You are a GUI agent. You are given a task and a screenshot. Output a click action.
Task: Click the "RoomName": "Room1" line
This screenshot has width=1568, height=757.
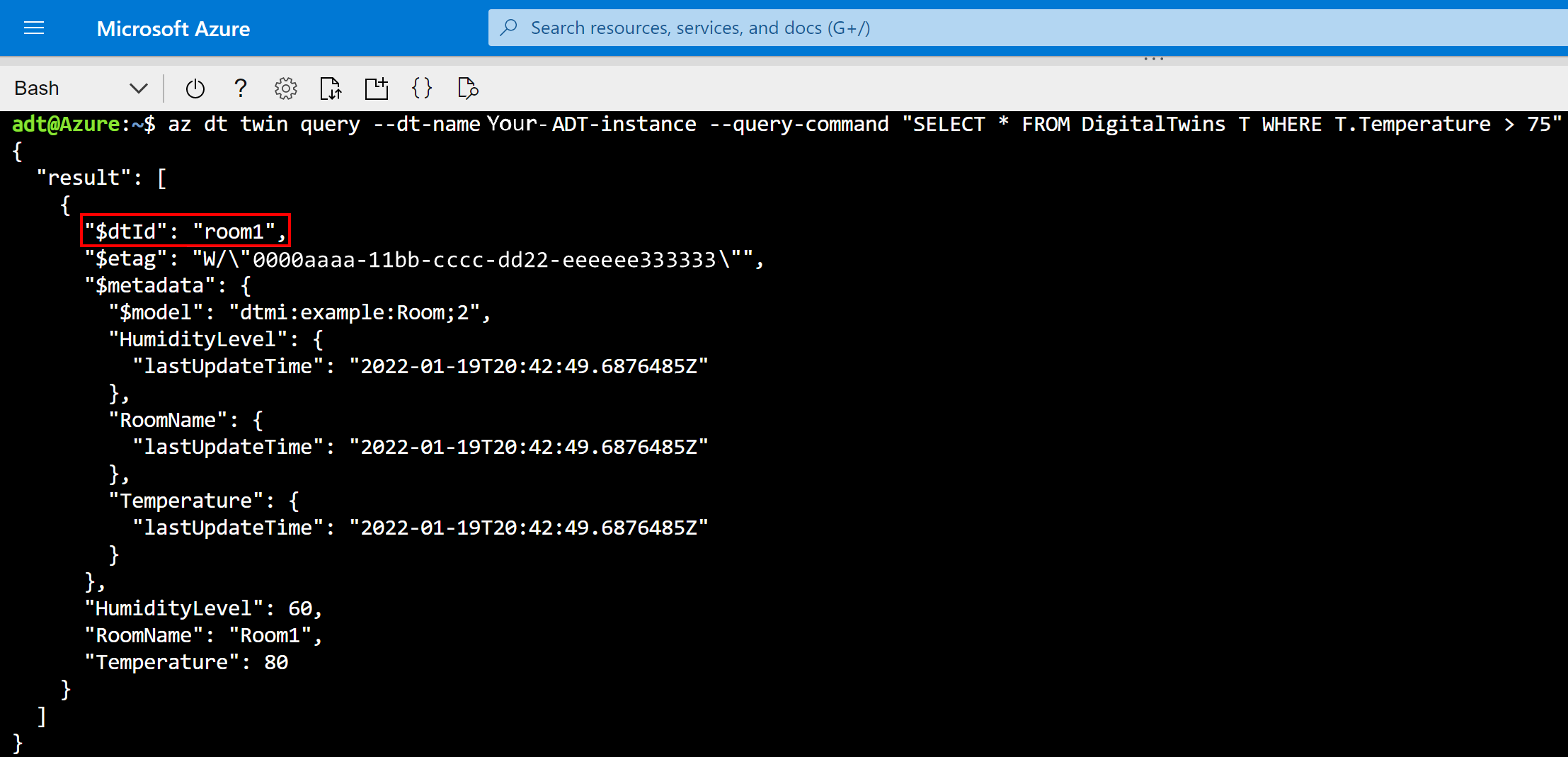(x=204, y=635)
